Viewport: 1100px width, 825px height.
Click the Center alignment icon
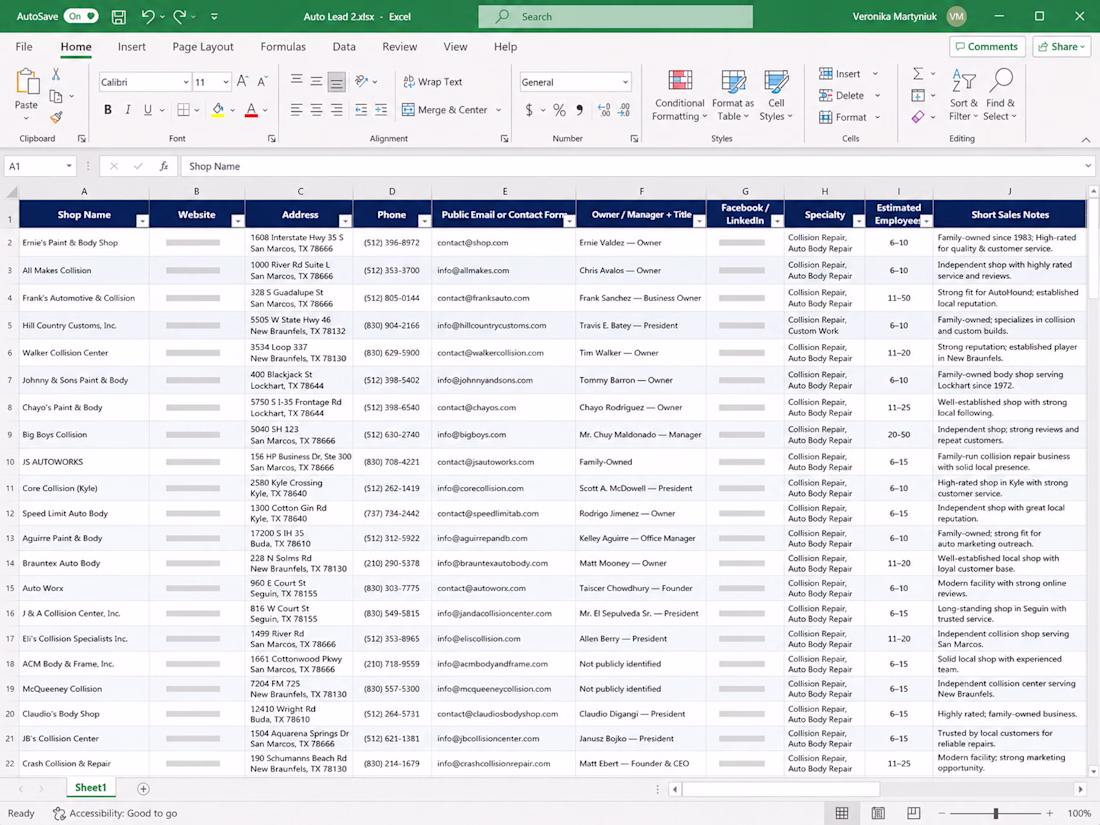tap(316, 109)
